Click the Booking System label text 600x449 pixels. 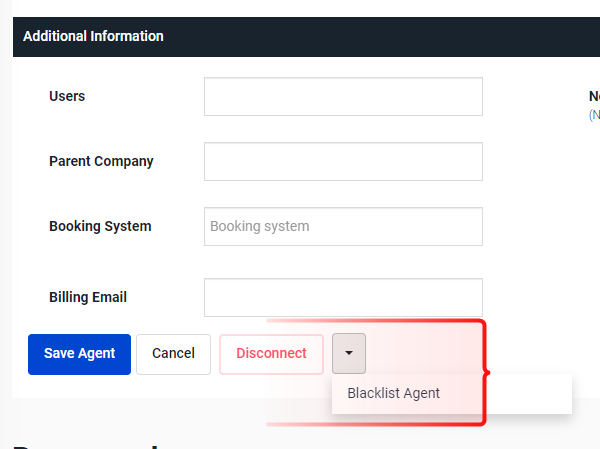(100, 227)
